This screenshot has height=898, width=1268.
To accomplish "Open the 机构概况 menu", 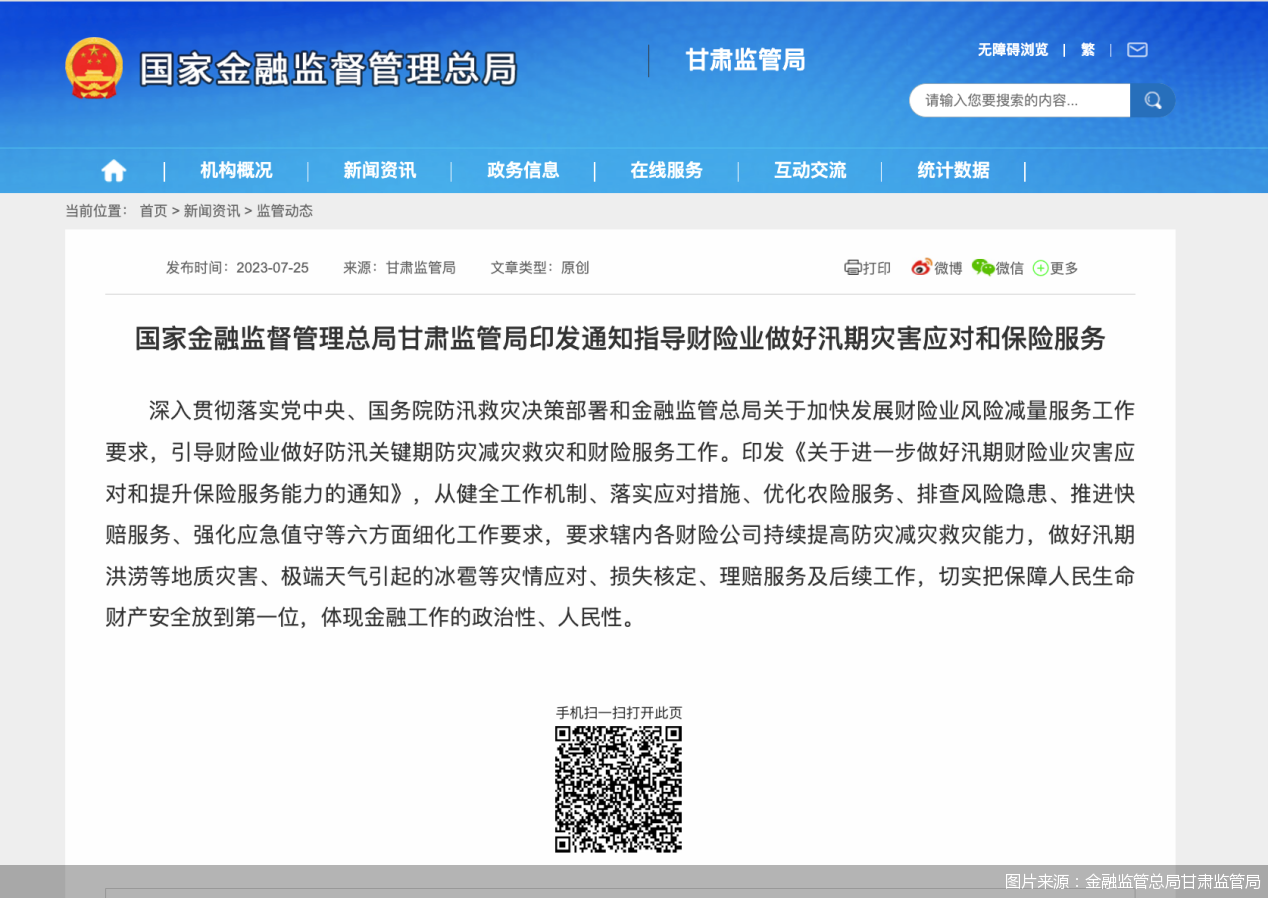I will click(x=237, y=170).
